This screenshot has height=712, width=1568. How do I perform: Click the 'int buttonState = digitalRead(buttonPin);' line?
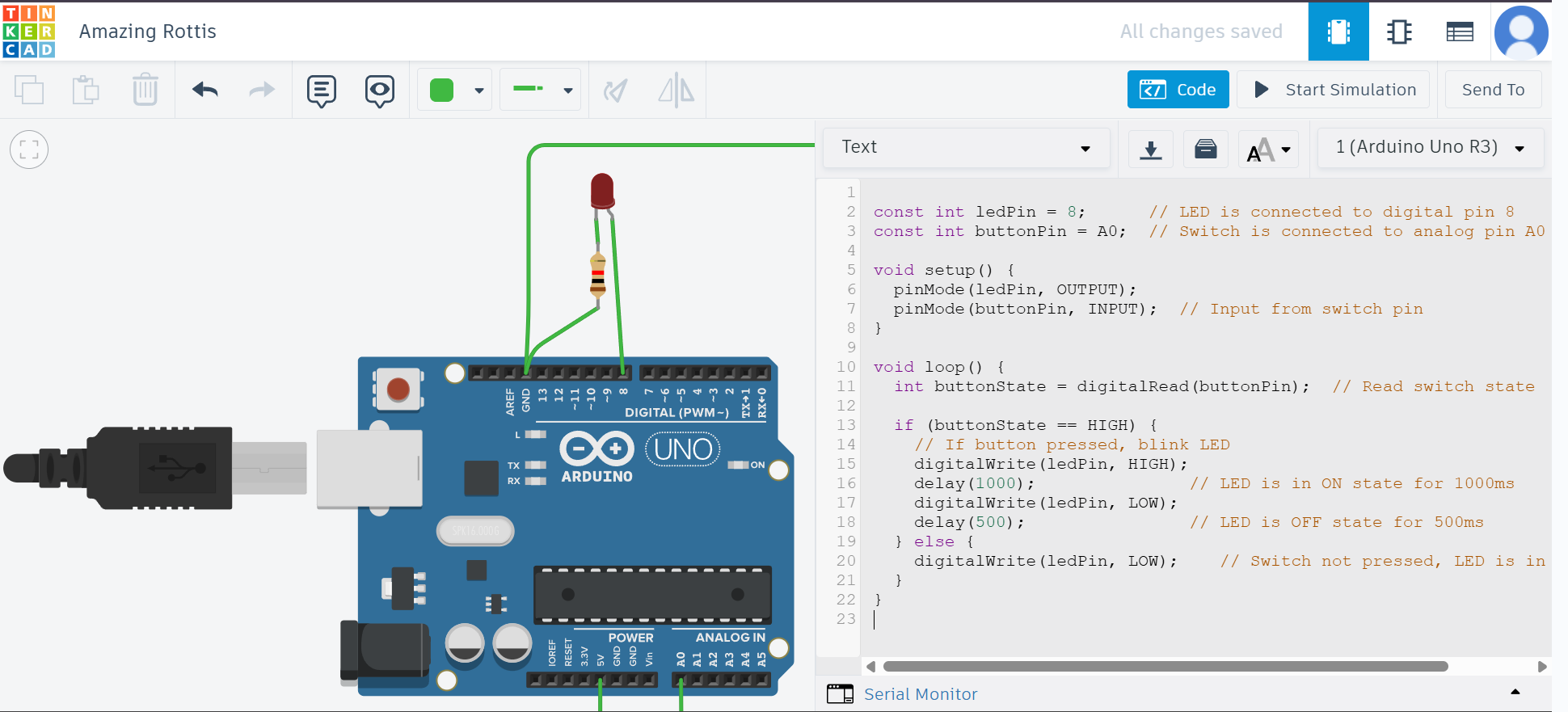pos(1101,386)
